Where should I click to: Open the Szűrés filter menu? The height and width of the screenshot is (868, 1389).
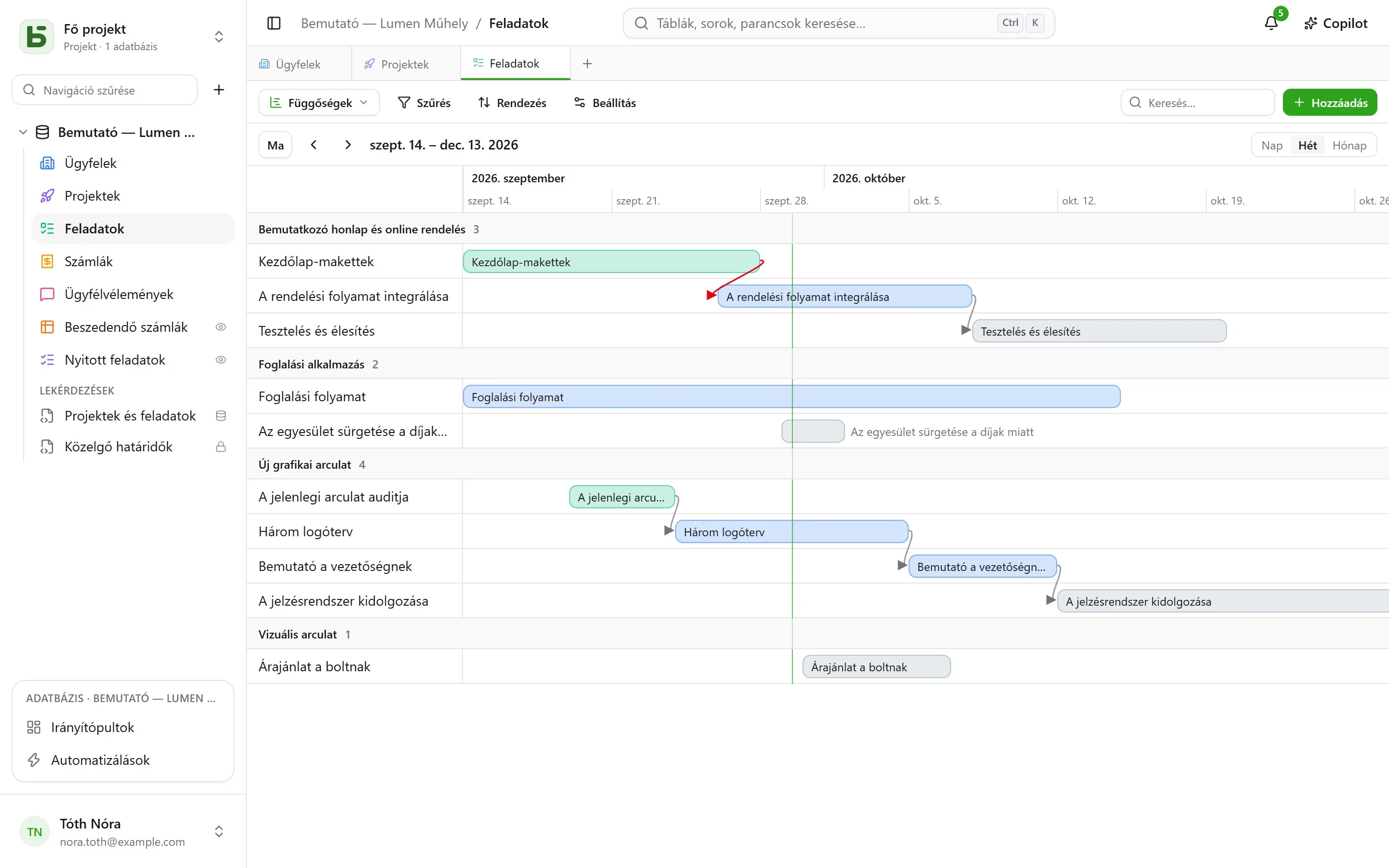(x=425, y=103)
